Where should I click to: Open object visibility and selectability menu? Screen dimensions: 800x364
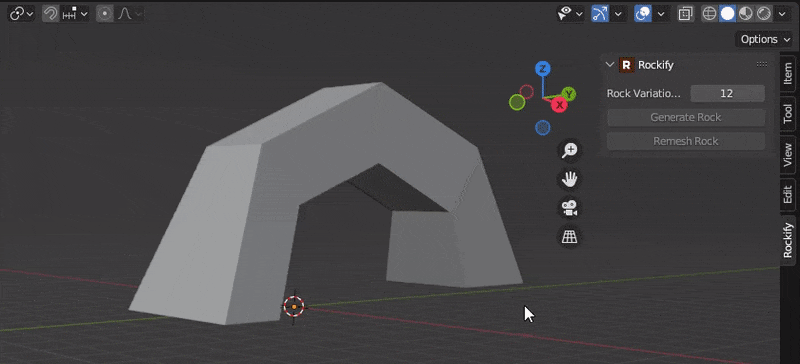point(570,14)
